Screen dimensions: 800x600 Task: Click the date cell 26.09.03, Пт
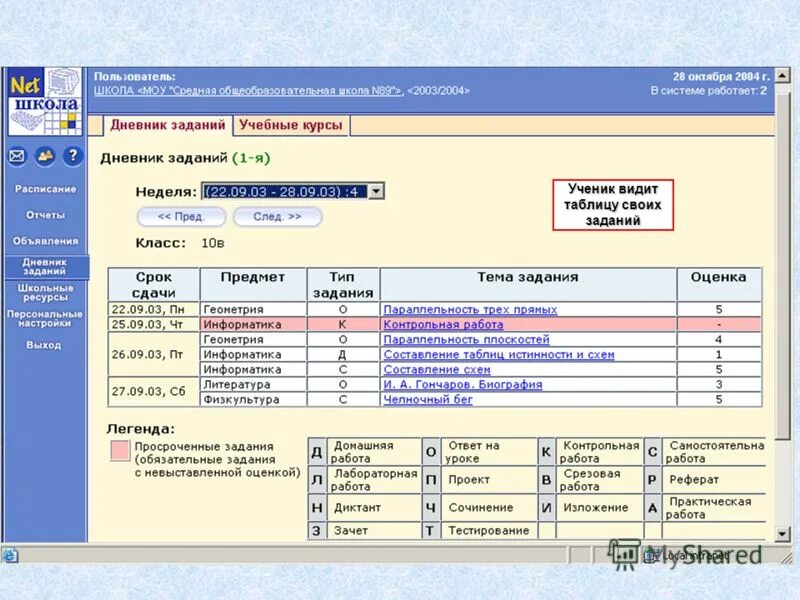[x=154, y=354]
